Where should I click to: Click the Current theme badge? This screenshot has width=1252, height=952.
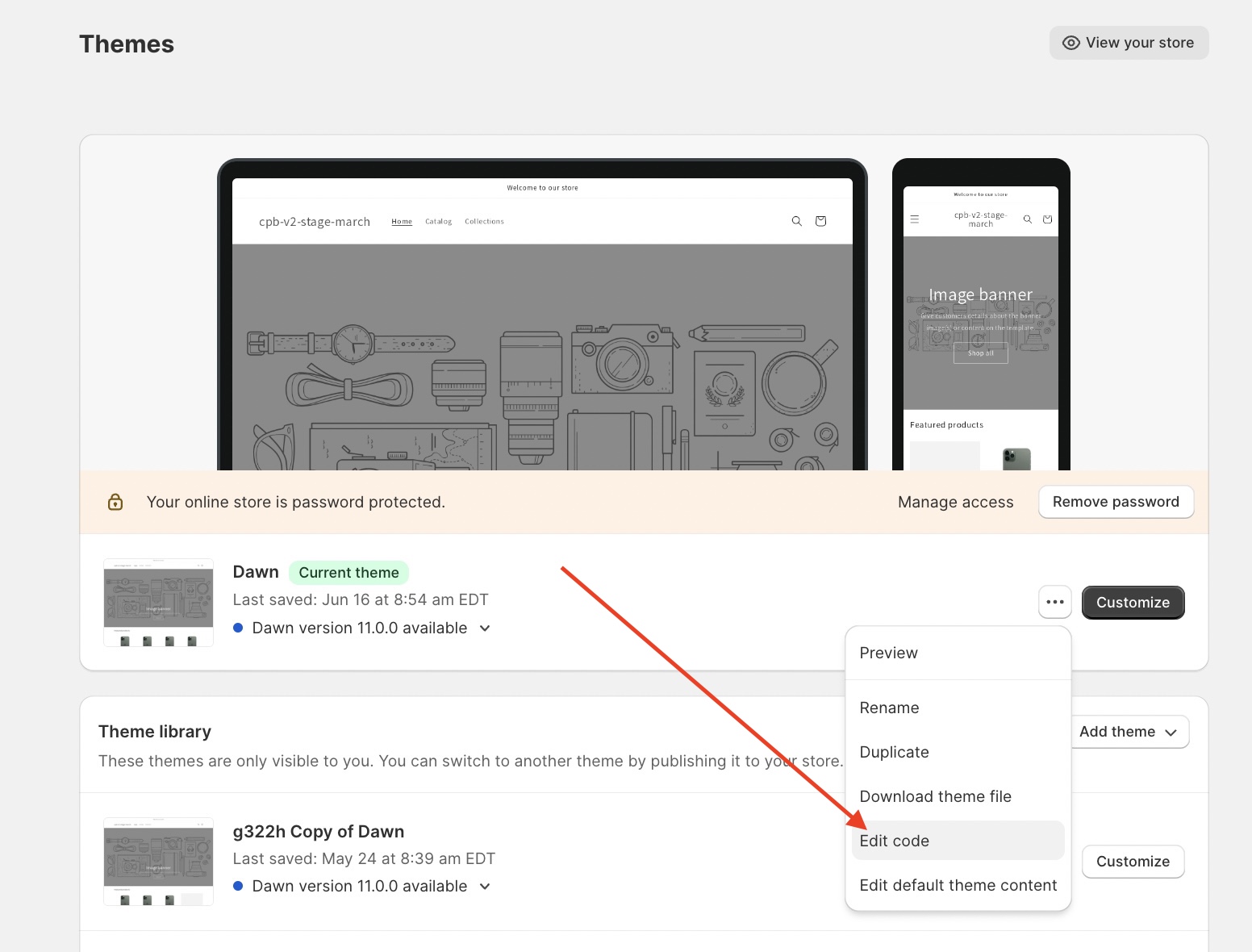[x=348, y=572]
